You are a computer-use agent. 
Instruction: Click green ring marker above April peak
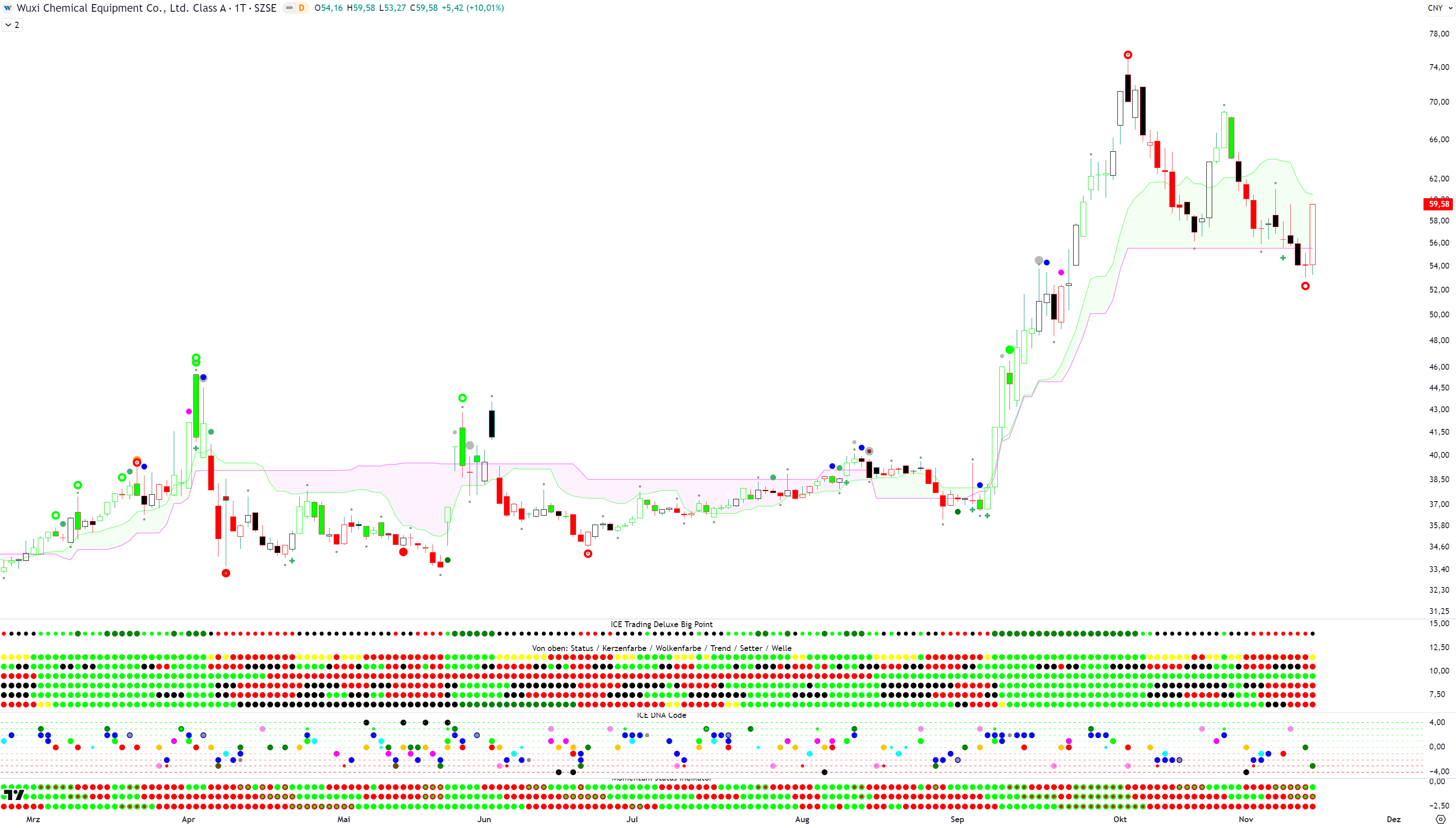pyautogui.click(x=195, y=358)
